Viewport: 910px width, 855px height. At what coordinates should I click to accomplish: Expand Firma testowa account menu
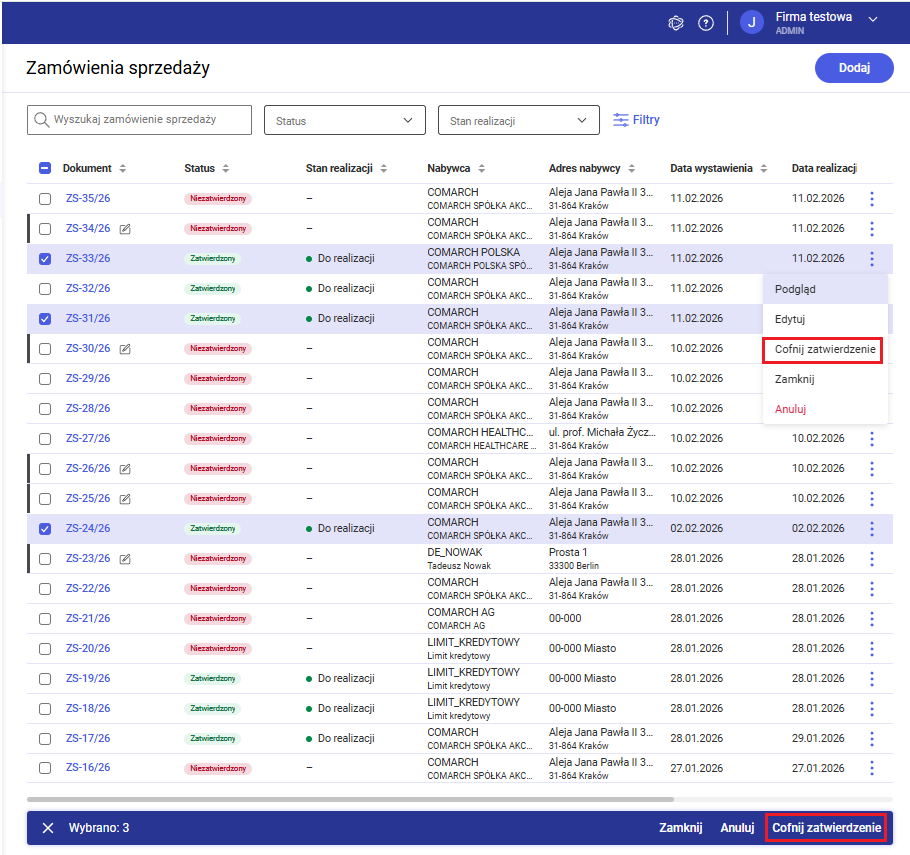tap(872, 20)
